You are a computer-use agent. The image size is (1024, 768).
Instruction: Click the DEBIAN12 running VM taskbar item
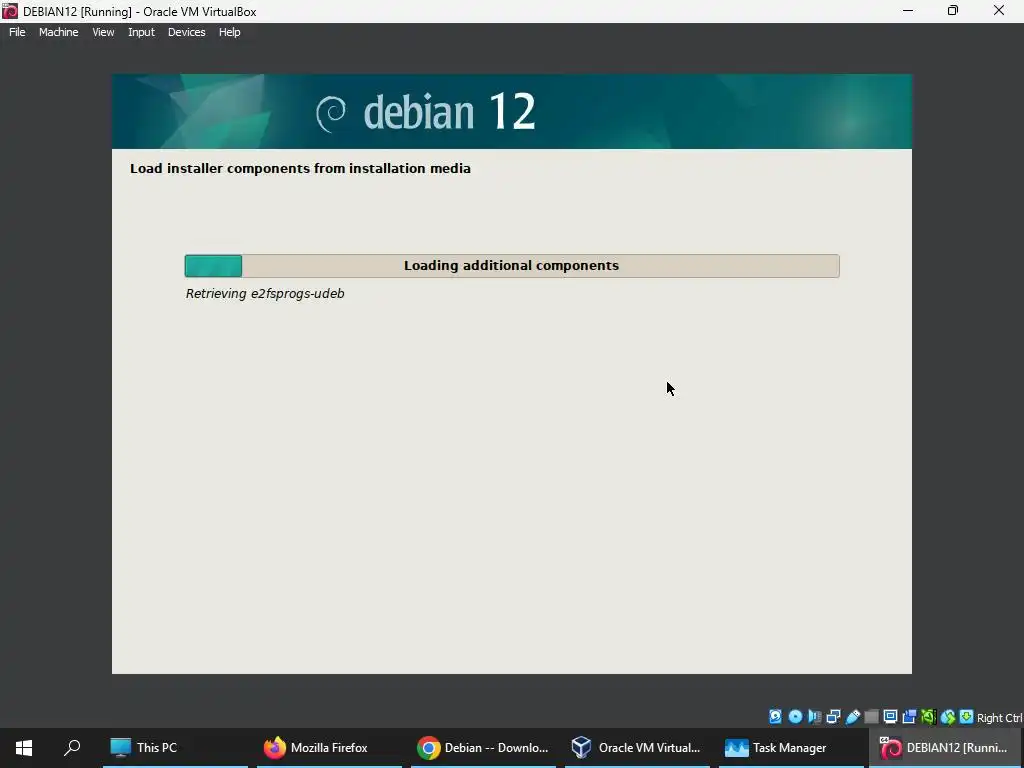tap(946, 748)
